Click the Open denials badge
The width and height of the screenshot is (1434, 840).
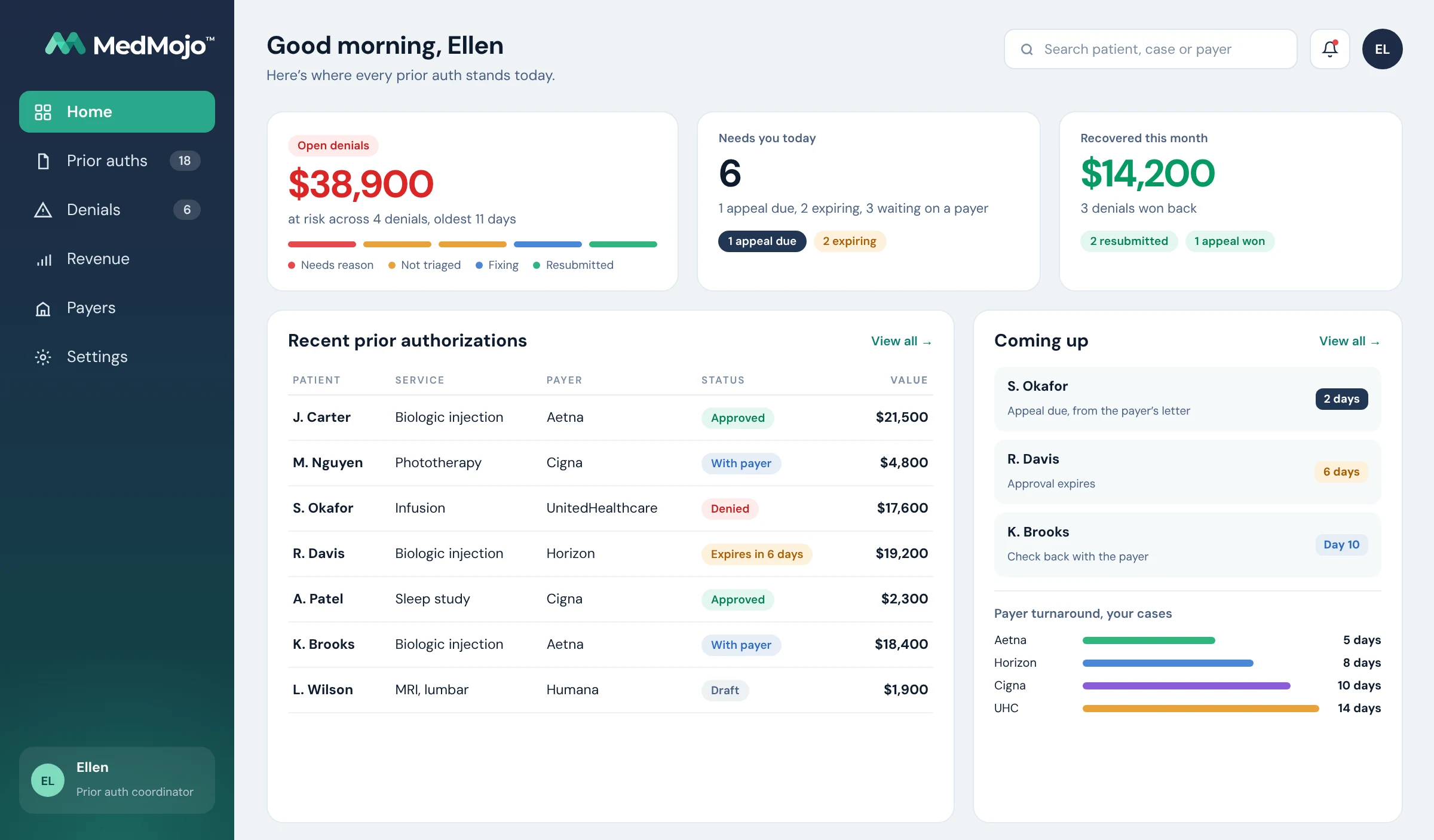pos(333,146)
